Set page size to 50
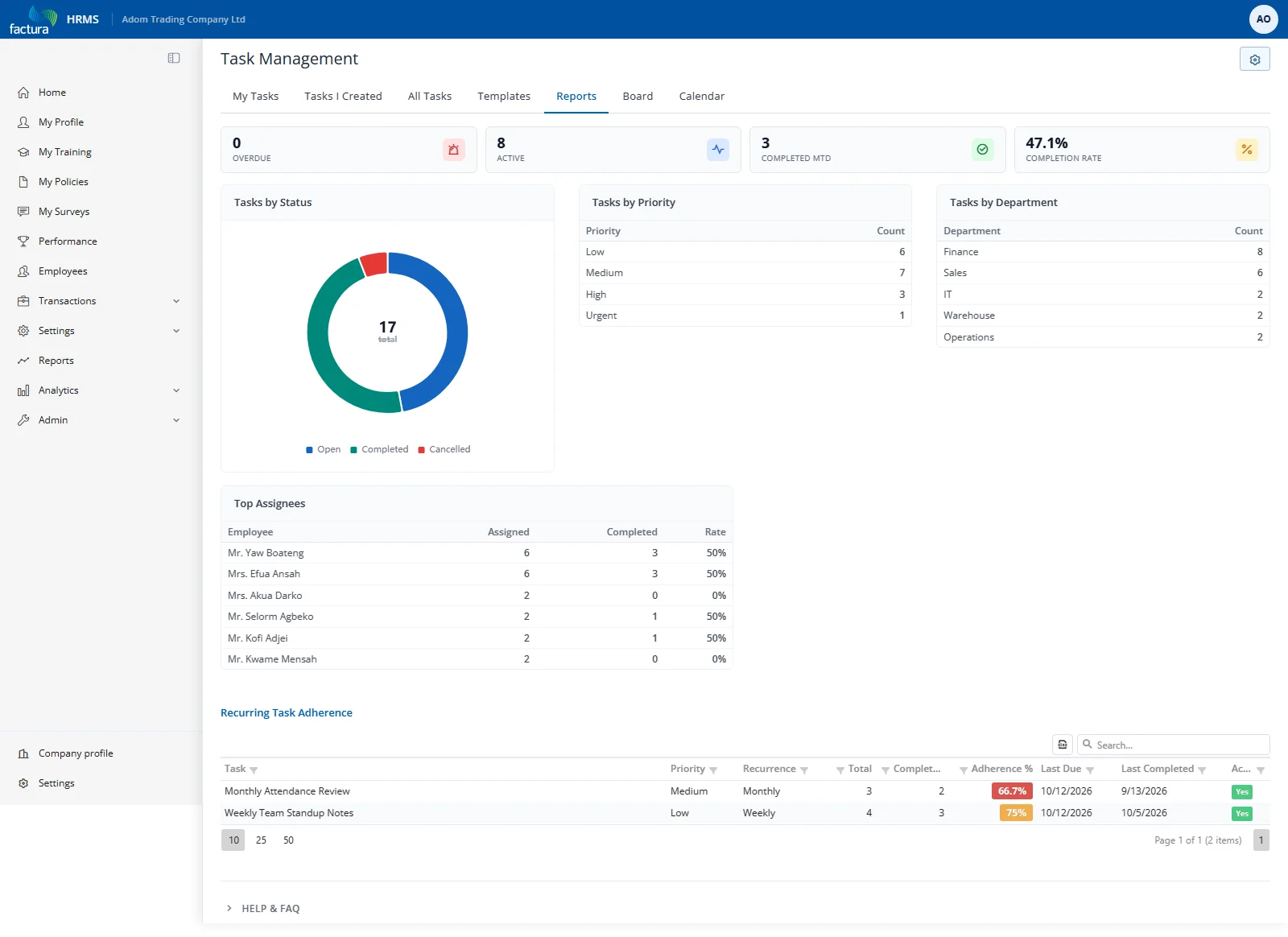This screenshot has height=937, width=1288. (288, 840)
